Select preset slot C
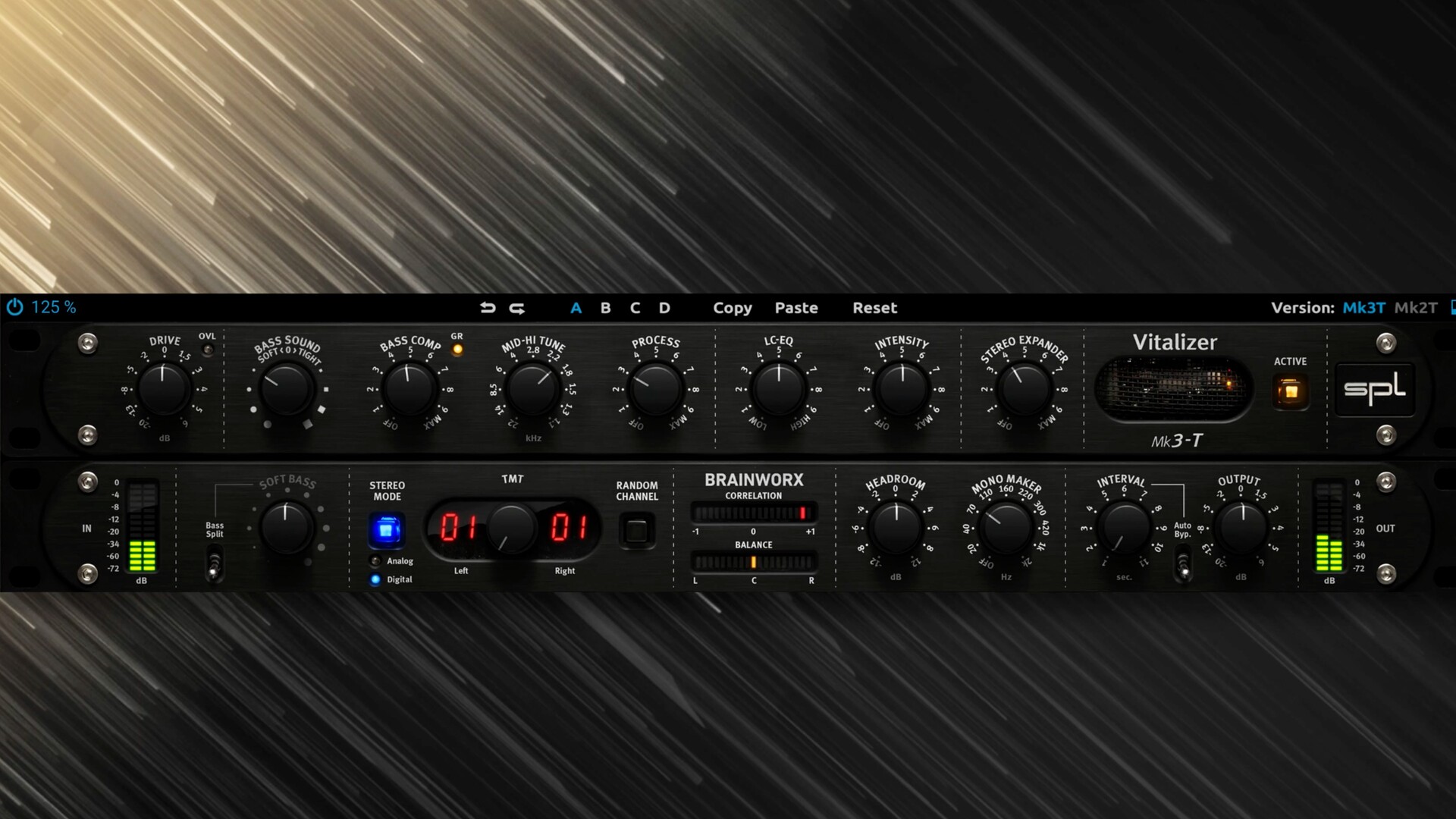The image size is (1456, 819). [x=635, y=308]
